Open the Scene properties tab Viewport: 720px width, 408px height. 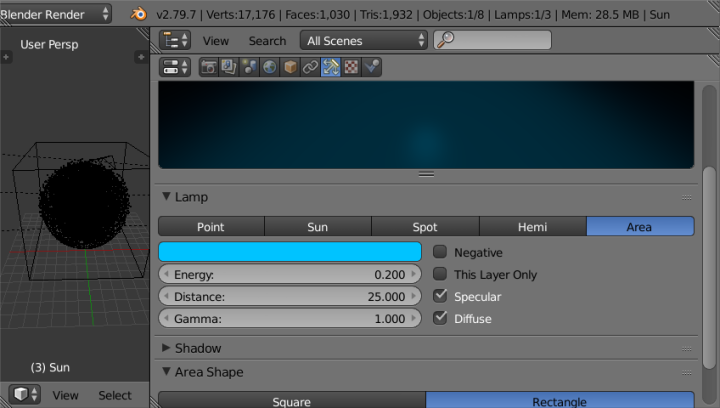249,67
